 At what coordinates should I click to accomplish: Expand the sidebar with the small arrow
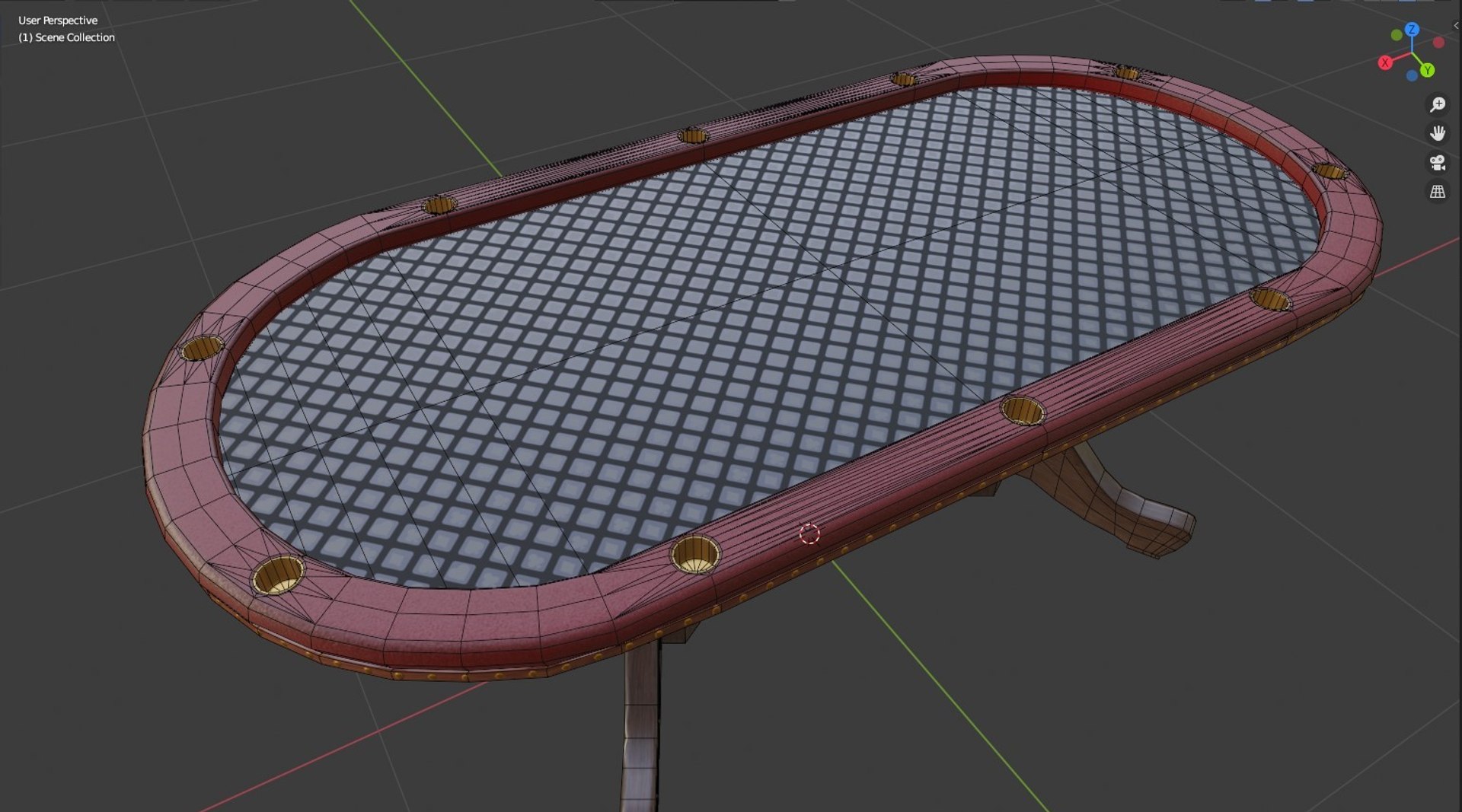click(x=1456, y=25)
